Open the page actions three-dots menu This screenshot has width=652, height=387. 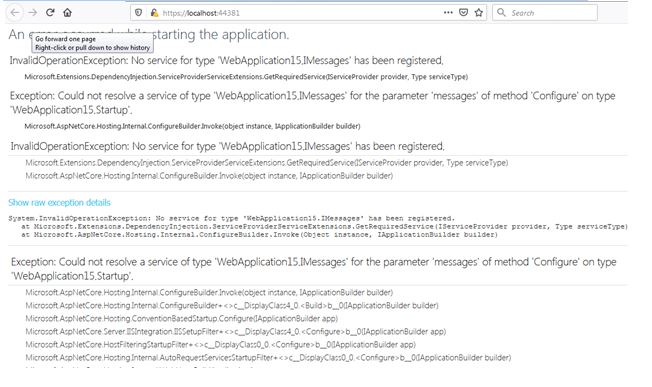tap(448, 12)
